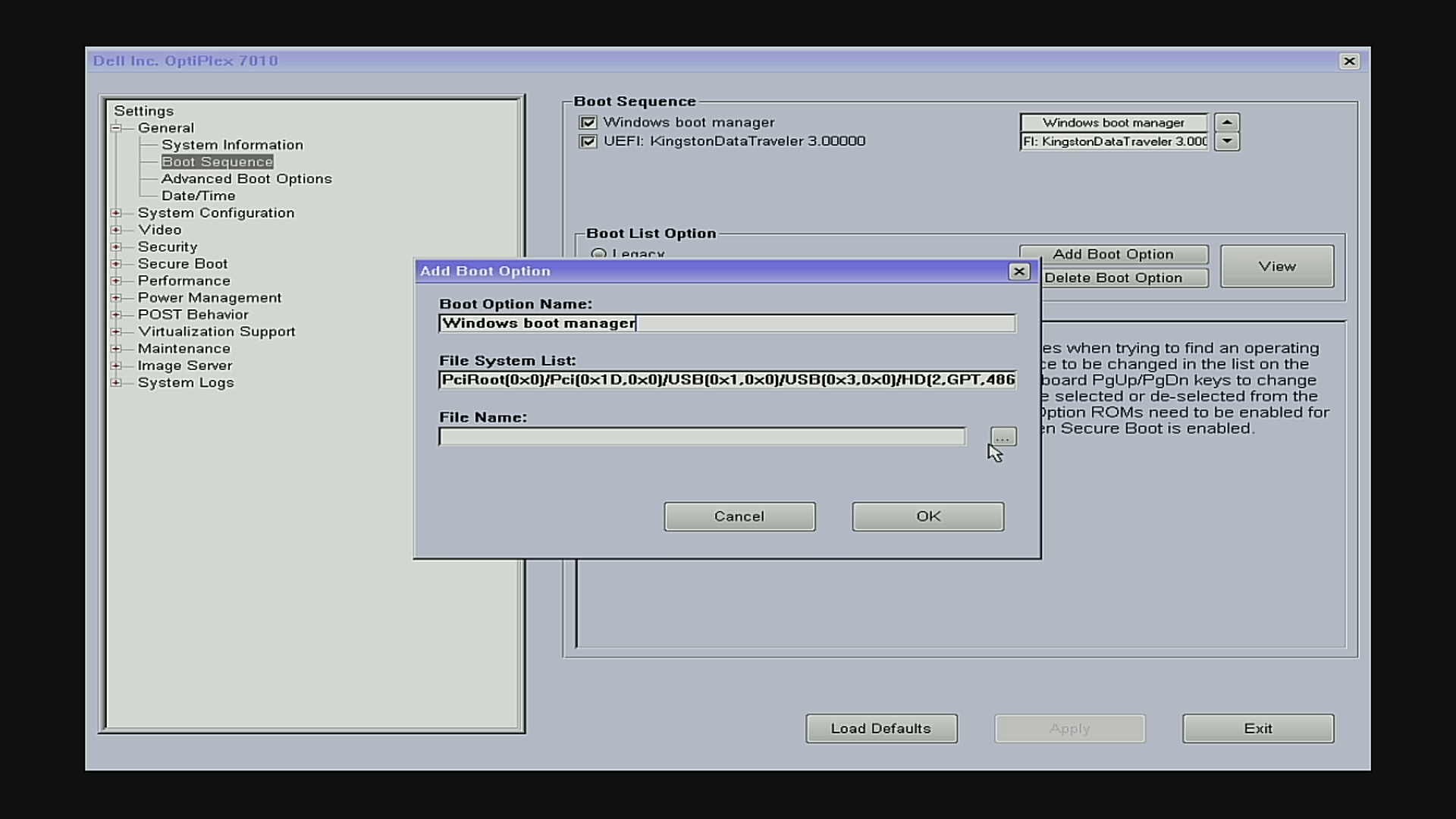Focus the Boot Option Name field
1456x819 pixels.
[727, 324]
